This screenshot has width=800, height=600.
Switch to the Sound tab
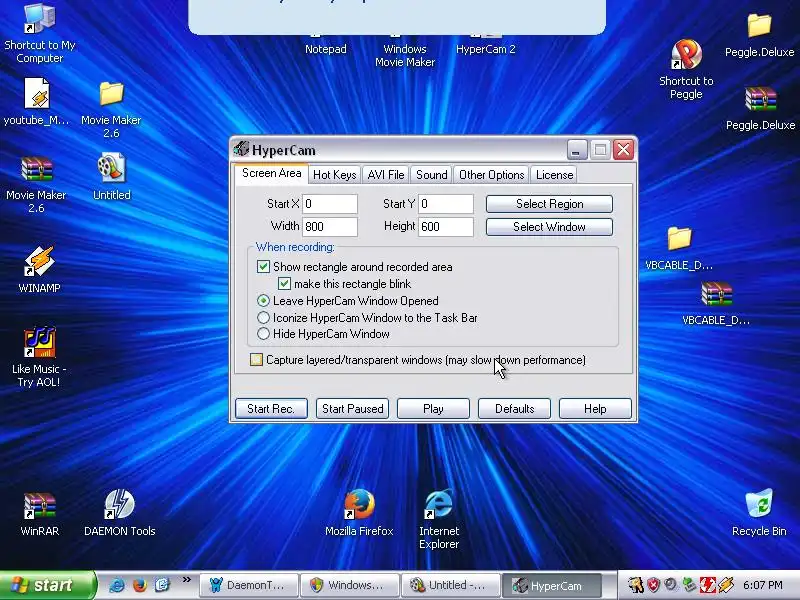[x=432, y=175]
